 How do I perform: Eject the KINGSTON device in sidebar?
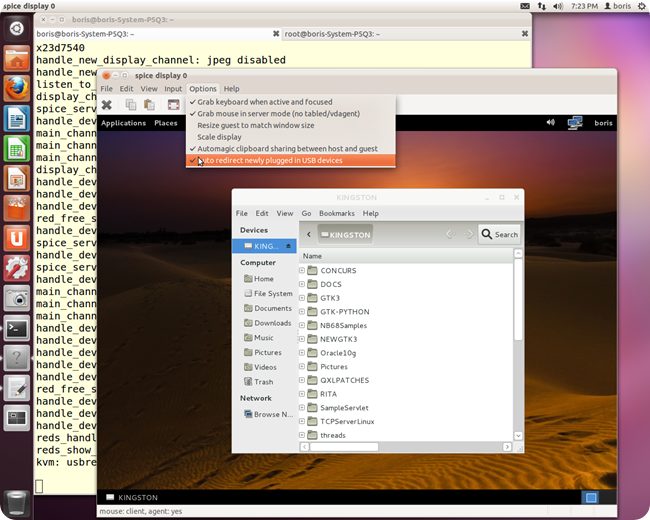click(289, 245)
